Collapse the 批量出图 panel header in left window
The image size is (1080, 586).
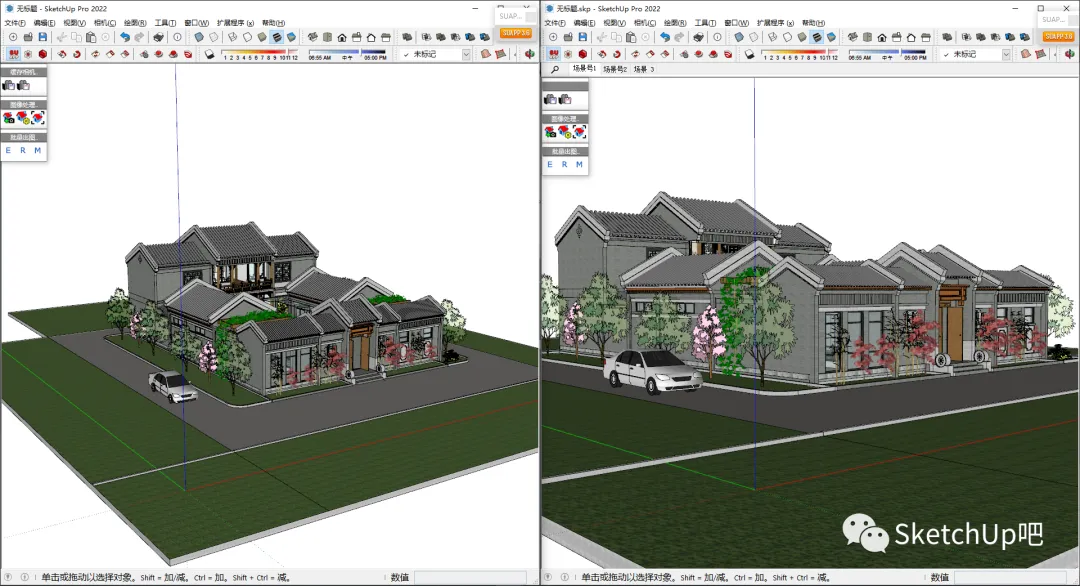[23, 137]
